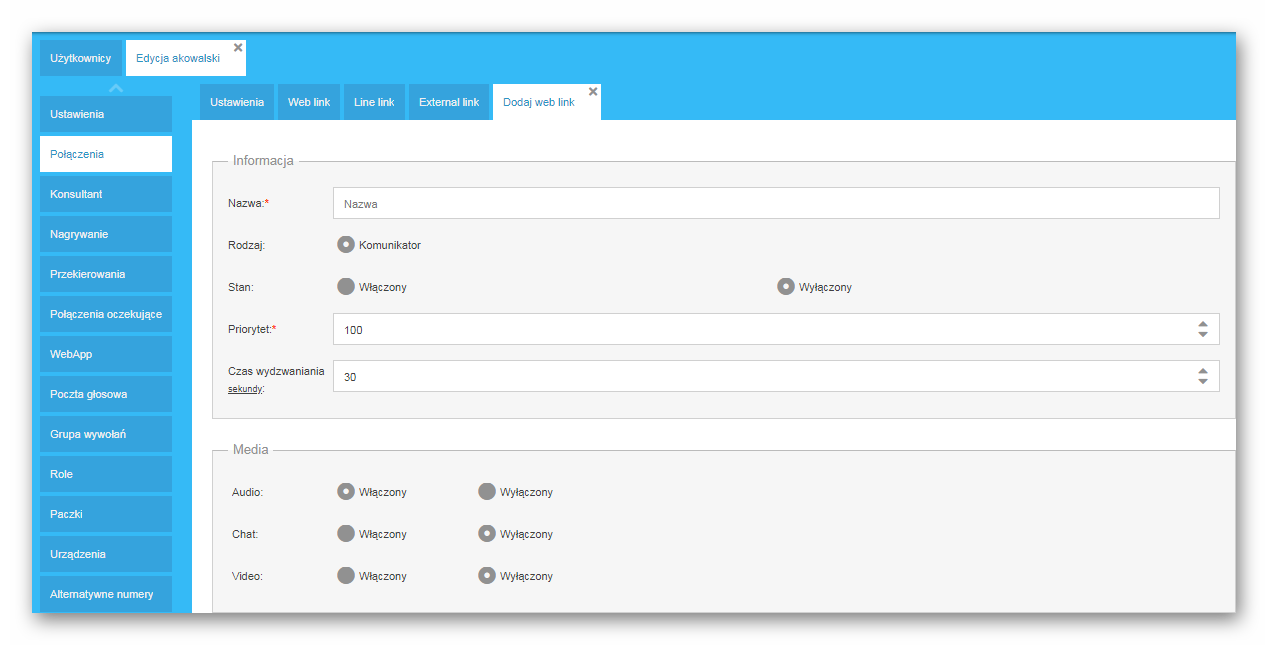Select the Komunikator radio option
Viewport: 1268px width, 645px height.
click(x=346, y=245)
